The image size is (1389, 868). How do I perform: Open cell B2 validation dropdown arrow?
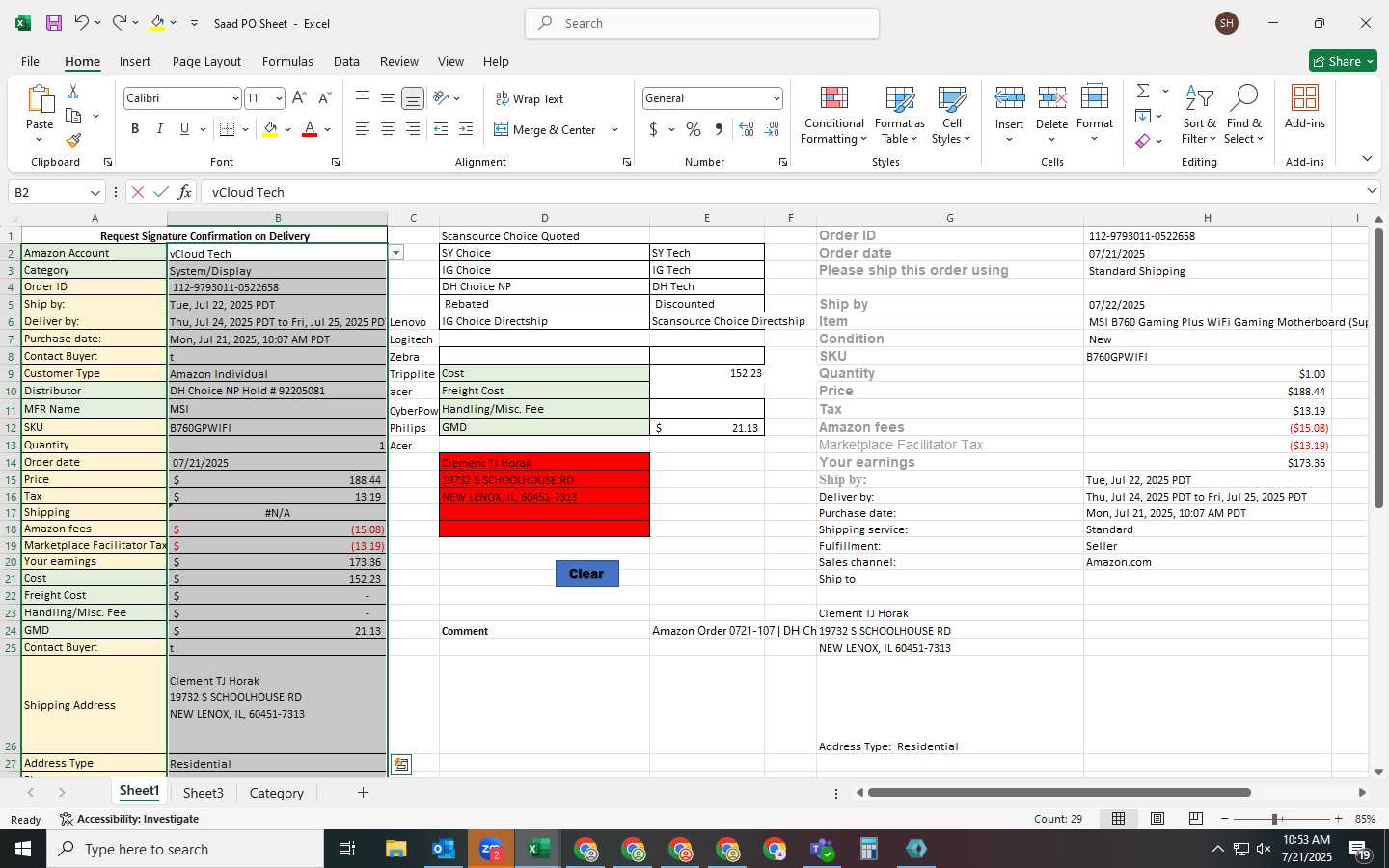tap(395, 253)
